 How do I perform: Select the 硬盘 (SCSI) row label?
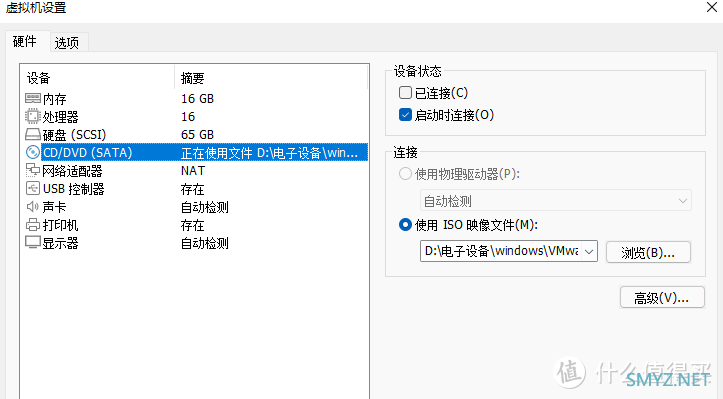pos(74,135)
